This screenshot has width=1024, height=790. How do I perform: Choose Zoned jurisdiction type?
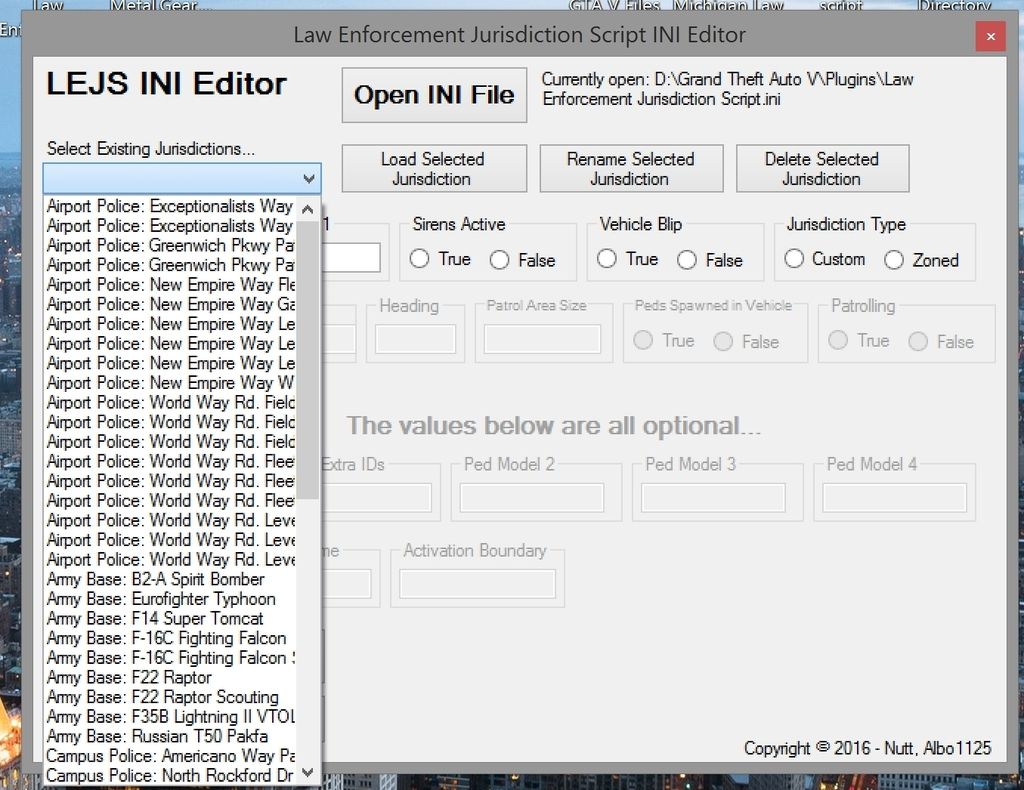[x=894, y=260]
